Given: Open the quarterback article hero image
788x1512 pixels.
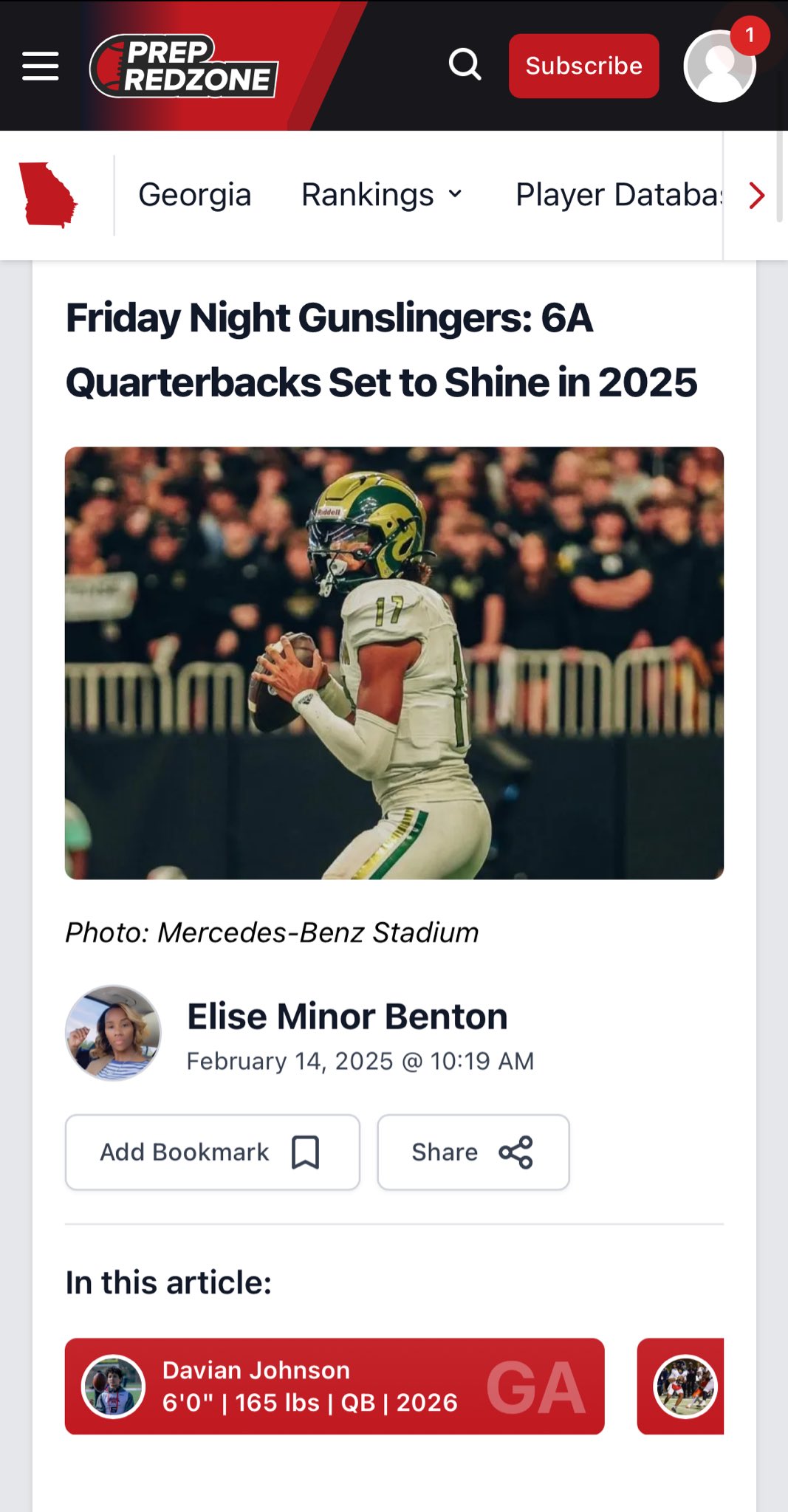Looking at the screenshot, I should click(x=394, y=662).
